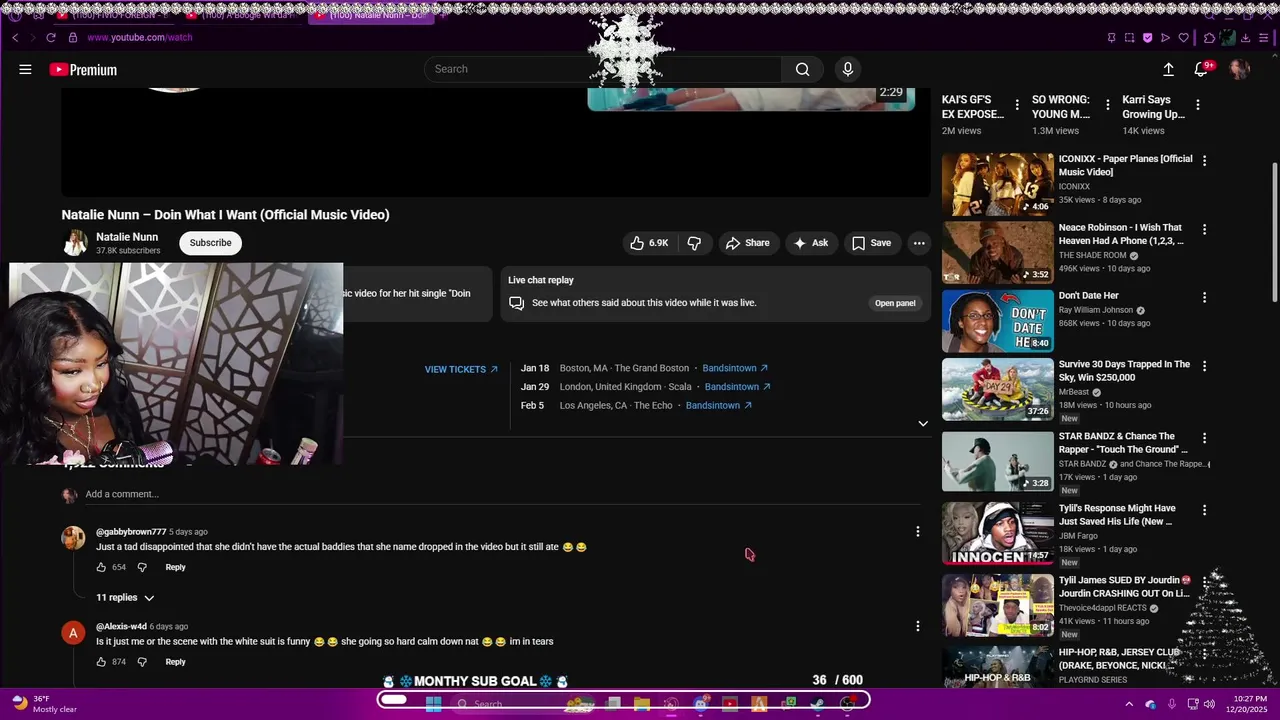Viewport: 1280px width, 720px height.
Task: Open YouTube notifications bell
Action: tap(1201, 69)
